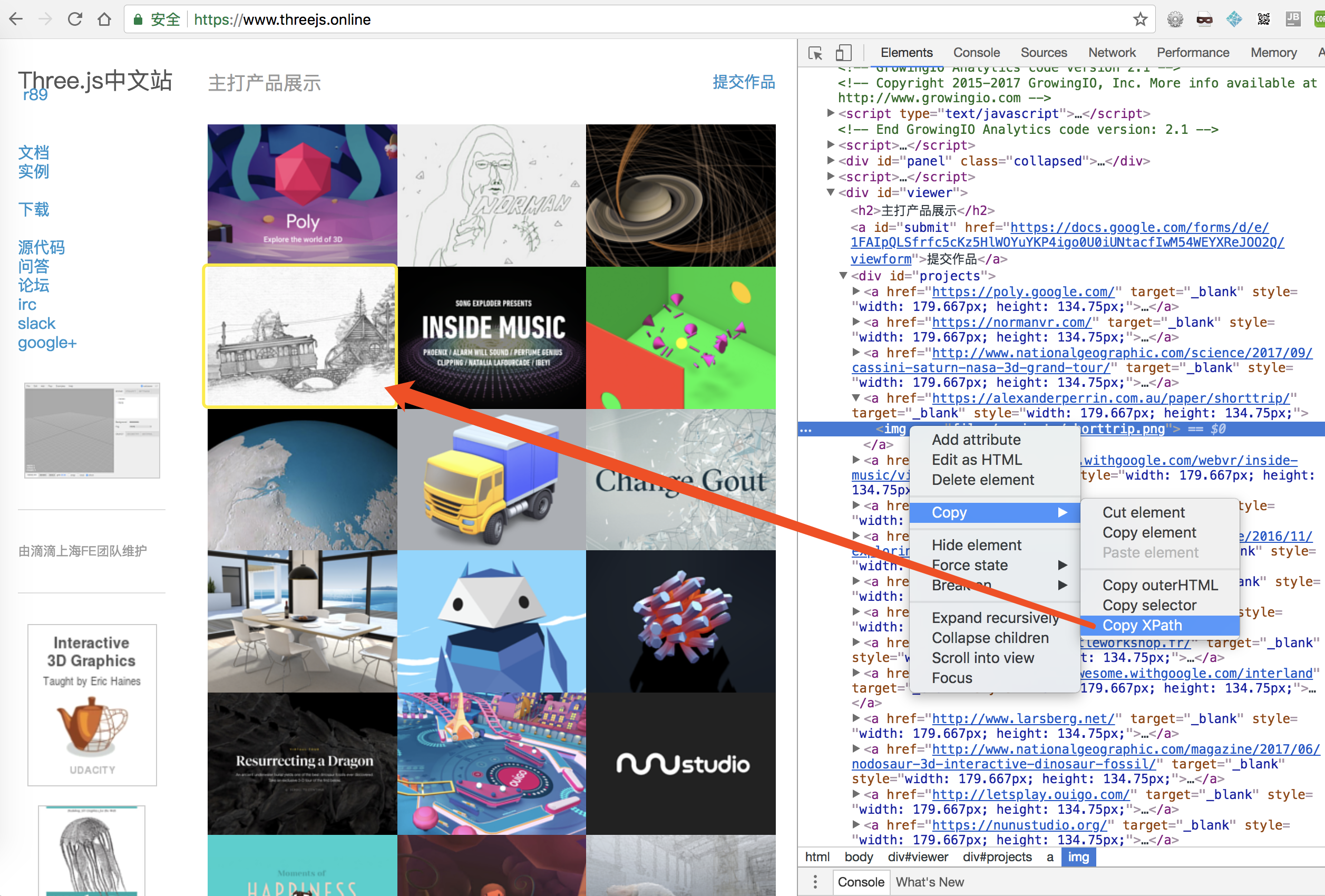Viewport: 1325px width, 896px height.
Task: Click the gear extension icon in toolbar
Action: [x=1175, y=20]
